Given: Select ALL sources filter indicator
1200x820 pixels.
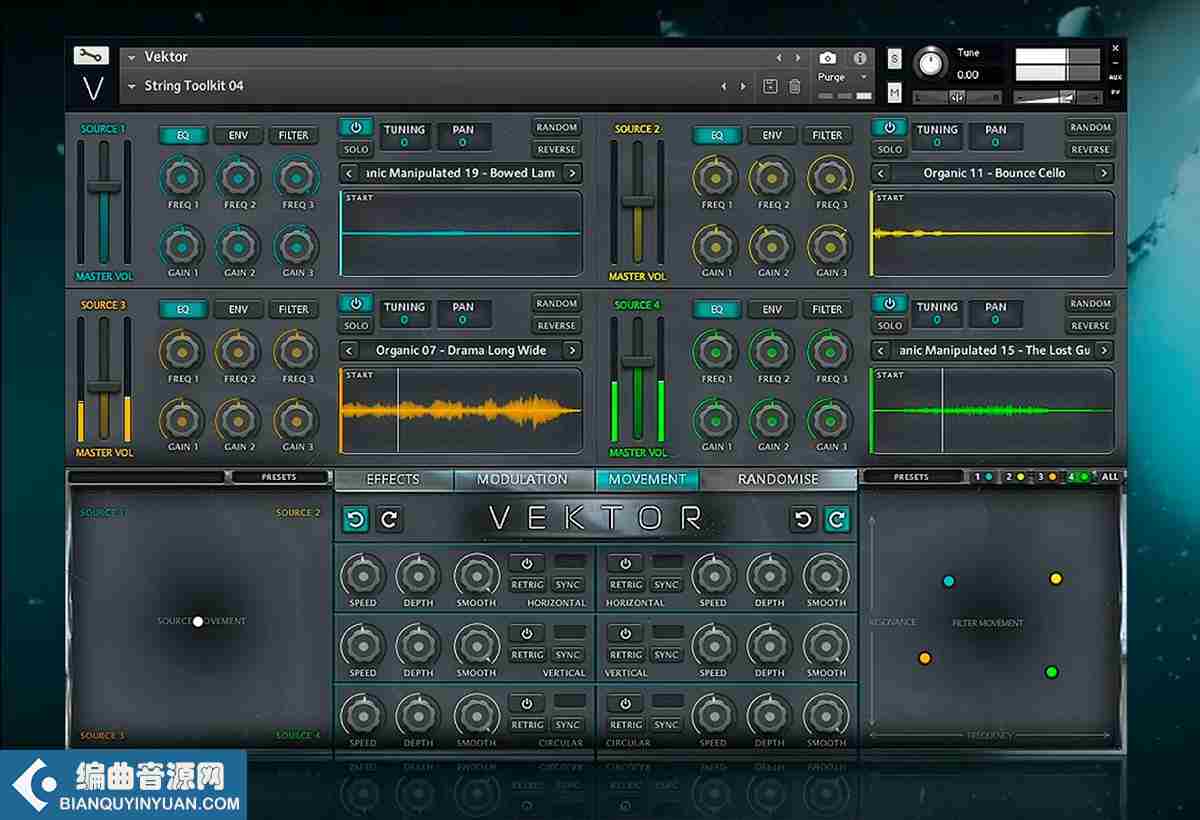Looking at the screenshot, I should [1109, 477].
